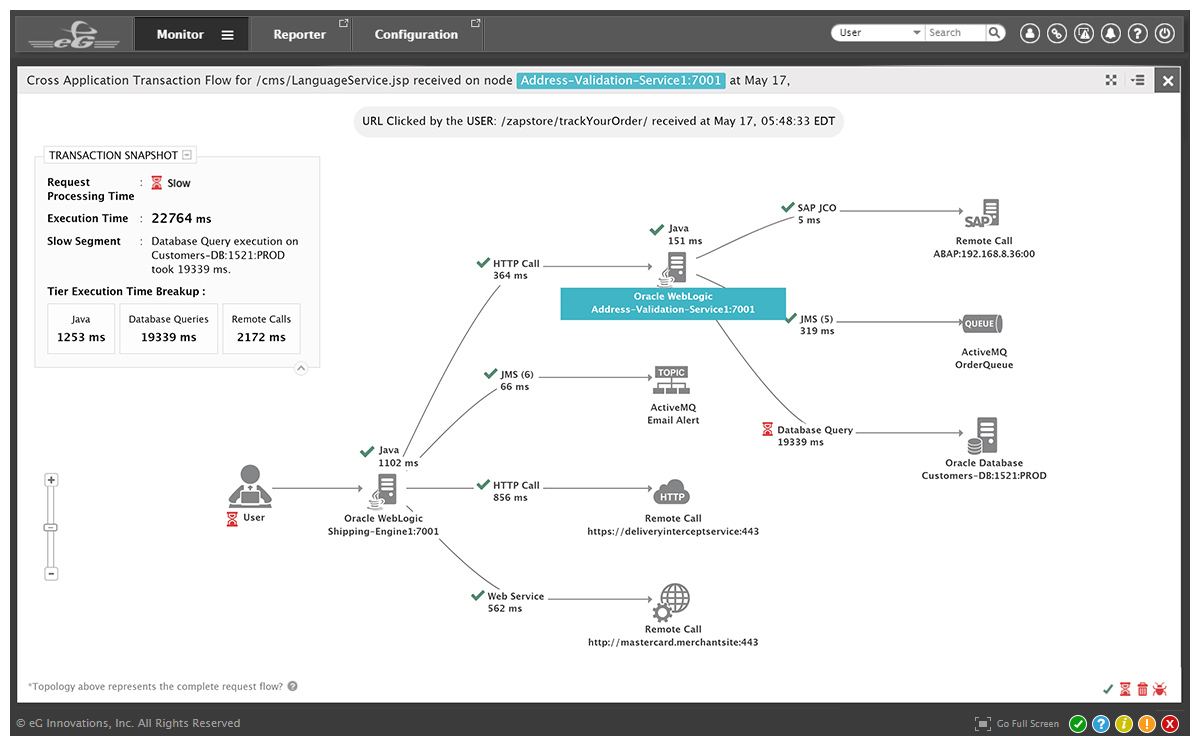Click the green checkmark legend icon
This screenshot has height=746, width=1200.
point(1108,689)
